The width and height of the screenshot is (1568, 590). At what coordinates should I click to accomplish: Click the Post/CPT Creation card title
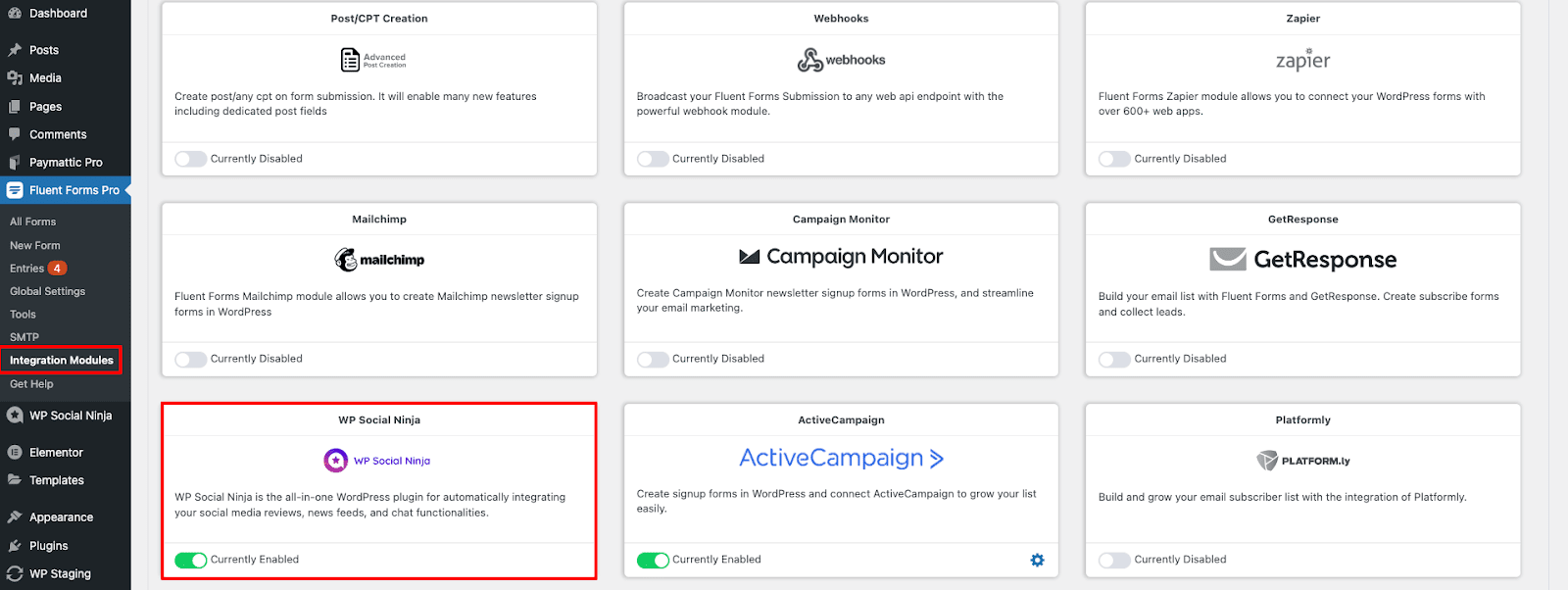coord(379,19)
